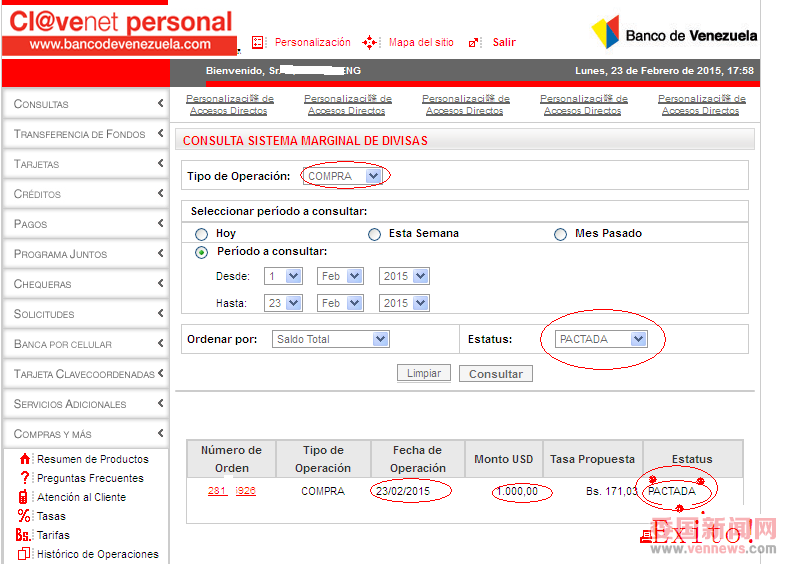Open the Histórico de Operaciones link
This screenshot has height=564, width=785.
click(x=98, y=554)
